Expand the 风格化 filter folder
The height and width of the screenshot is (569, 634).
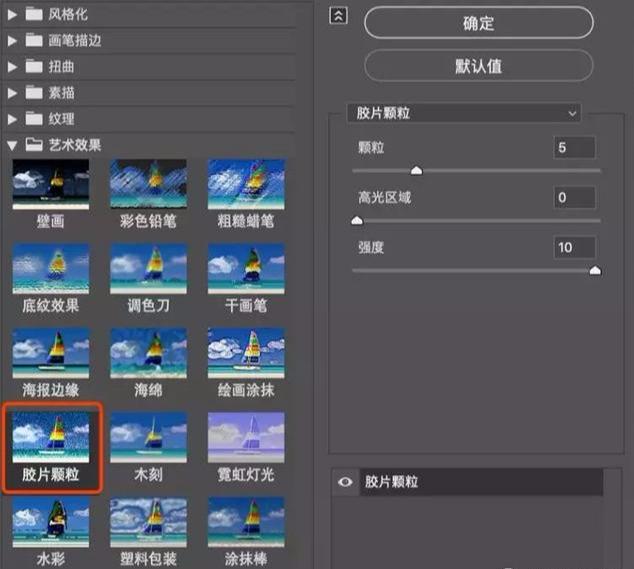12,15
